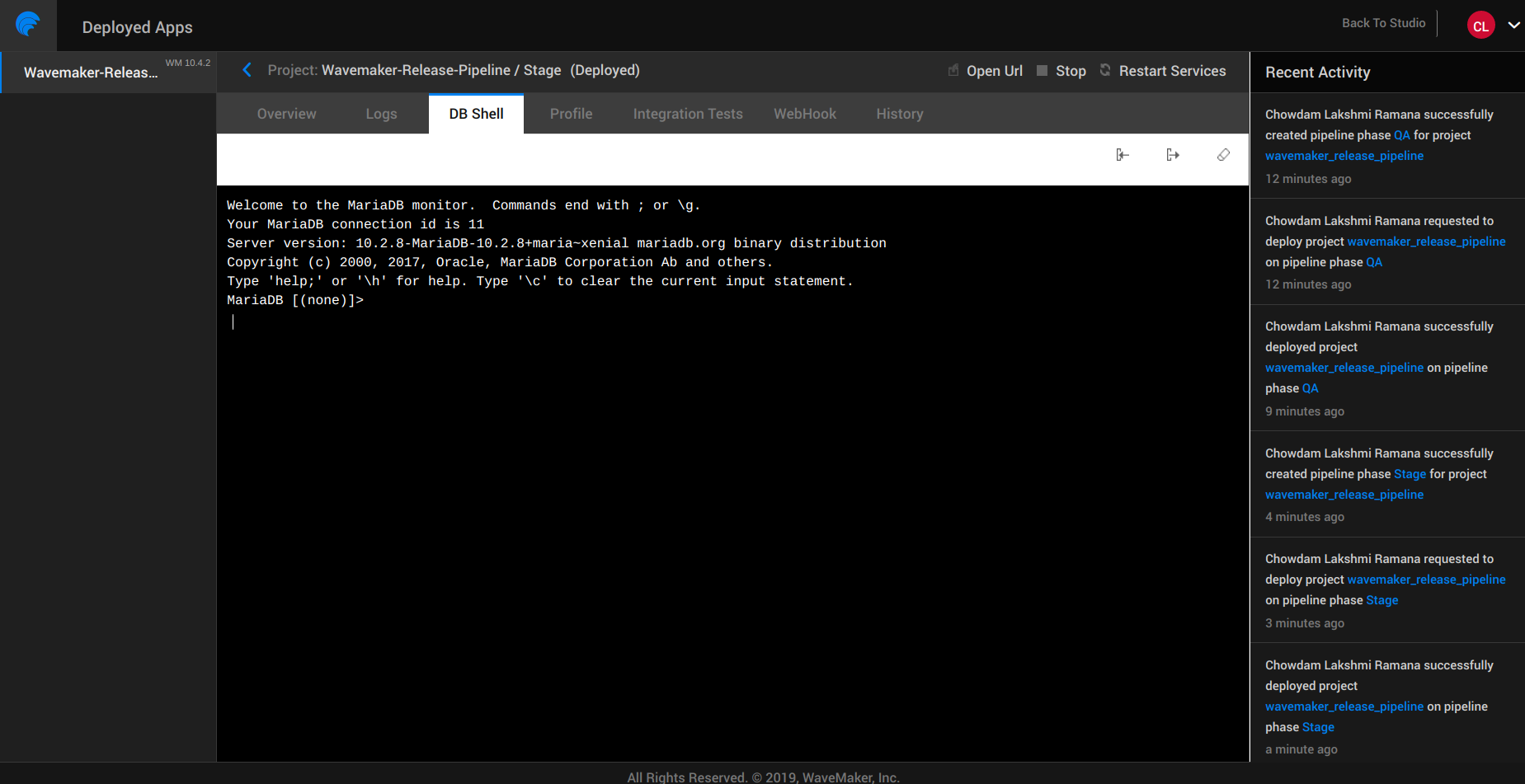Select Wavemaker-Releas... app in the sidebar
Screen dimensions: 1525x784
pos(91,73)
